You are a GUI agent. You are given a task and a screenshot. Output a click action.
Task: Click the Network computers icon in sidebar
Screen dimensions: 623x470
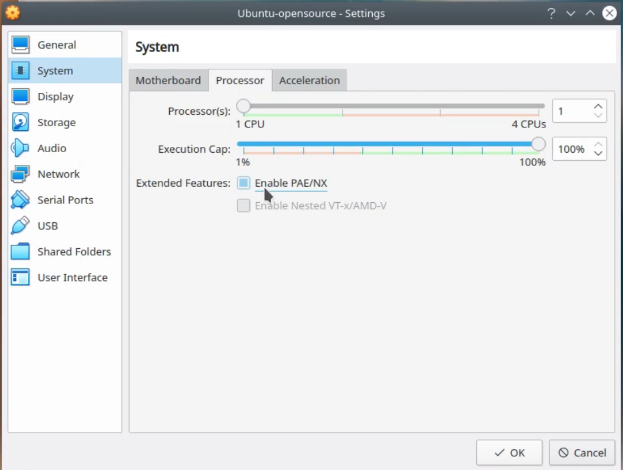(x=20, y=174)
